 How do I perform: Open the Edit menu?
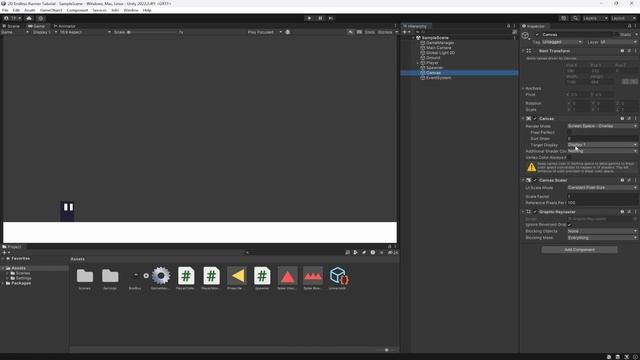coord(16,10)
